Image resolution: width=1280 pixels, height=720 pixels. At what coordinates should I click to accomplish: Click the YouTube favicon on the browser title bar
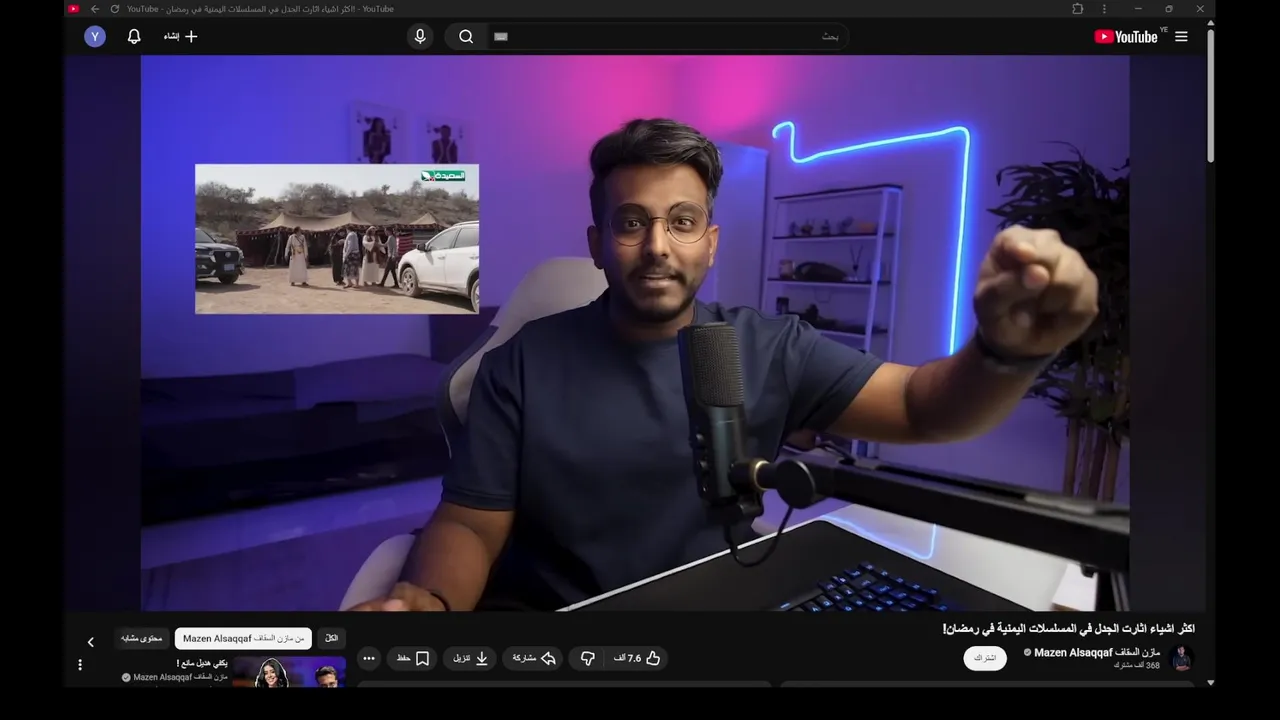73,9
